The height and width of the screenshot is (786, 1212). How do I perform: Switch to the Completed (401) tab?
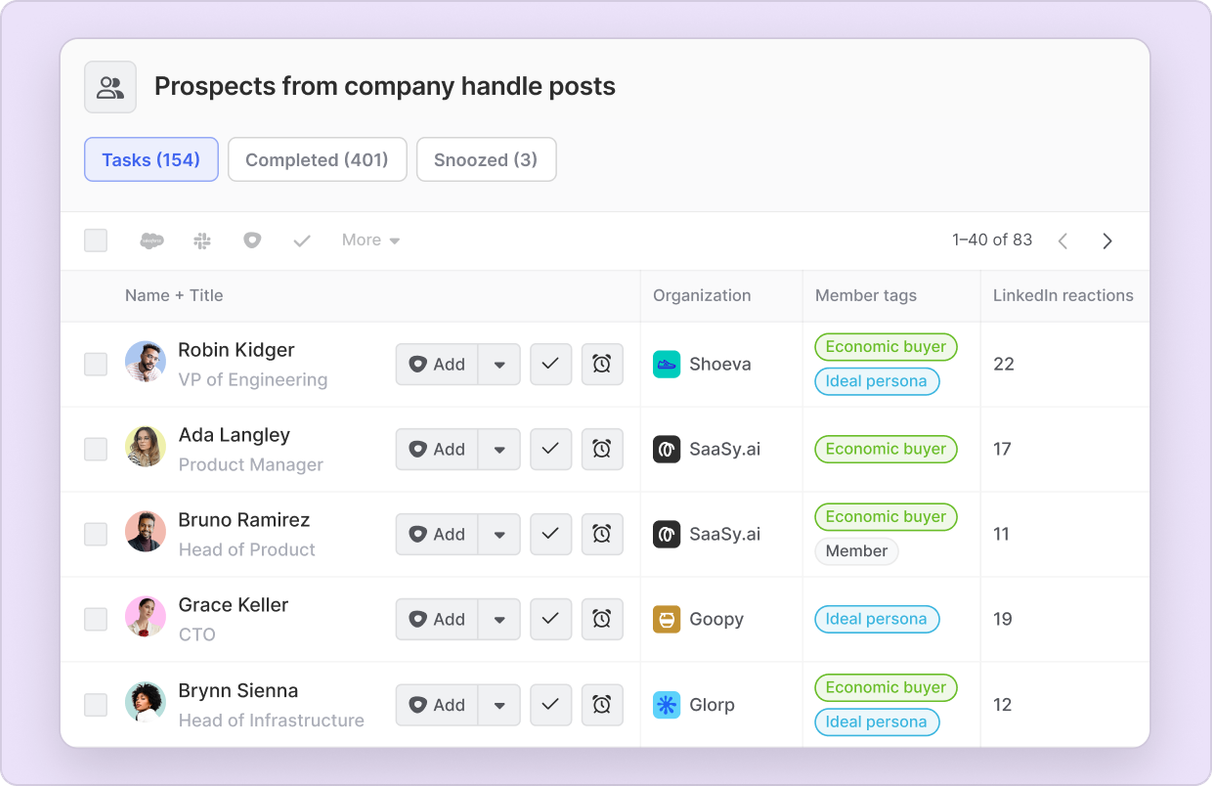click(317, 160)
